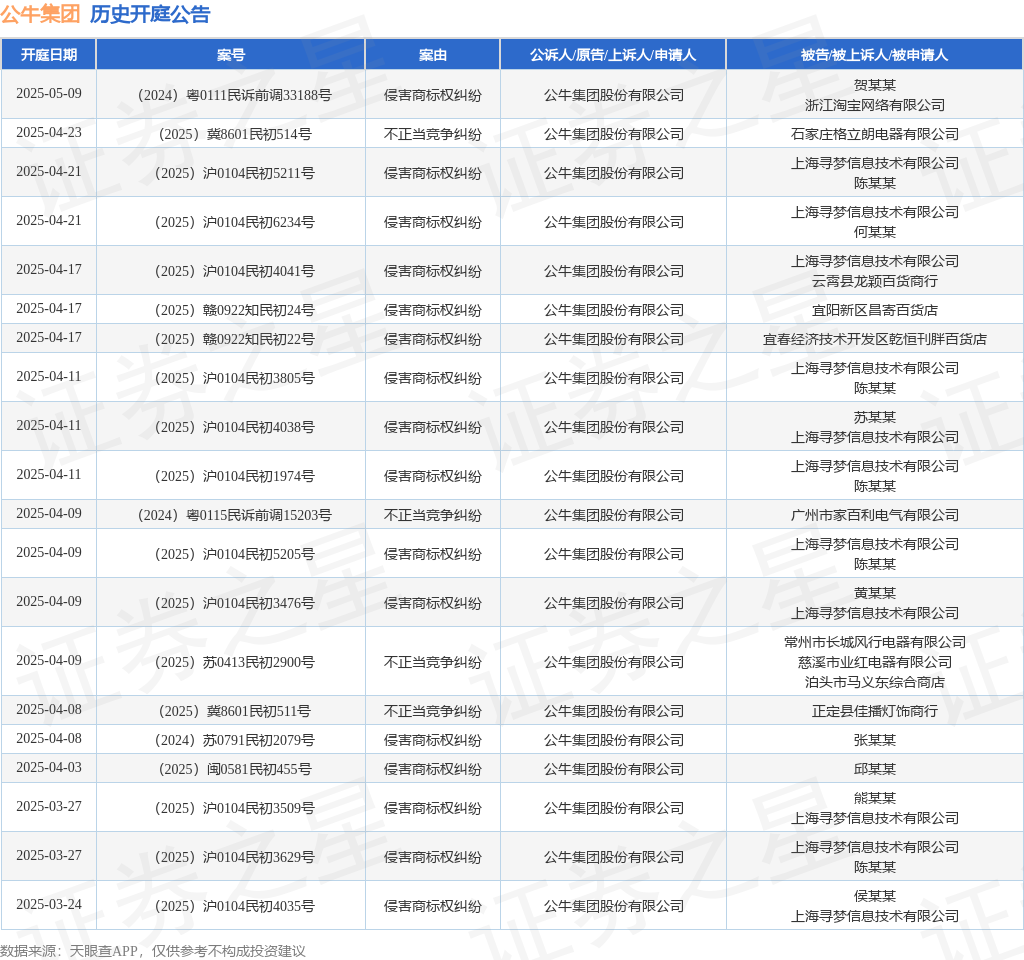
Task: Click the 被告/被上诉人/被申请人 column header
Action: click(x=874, y=55)
